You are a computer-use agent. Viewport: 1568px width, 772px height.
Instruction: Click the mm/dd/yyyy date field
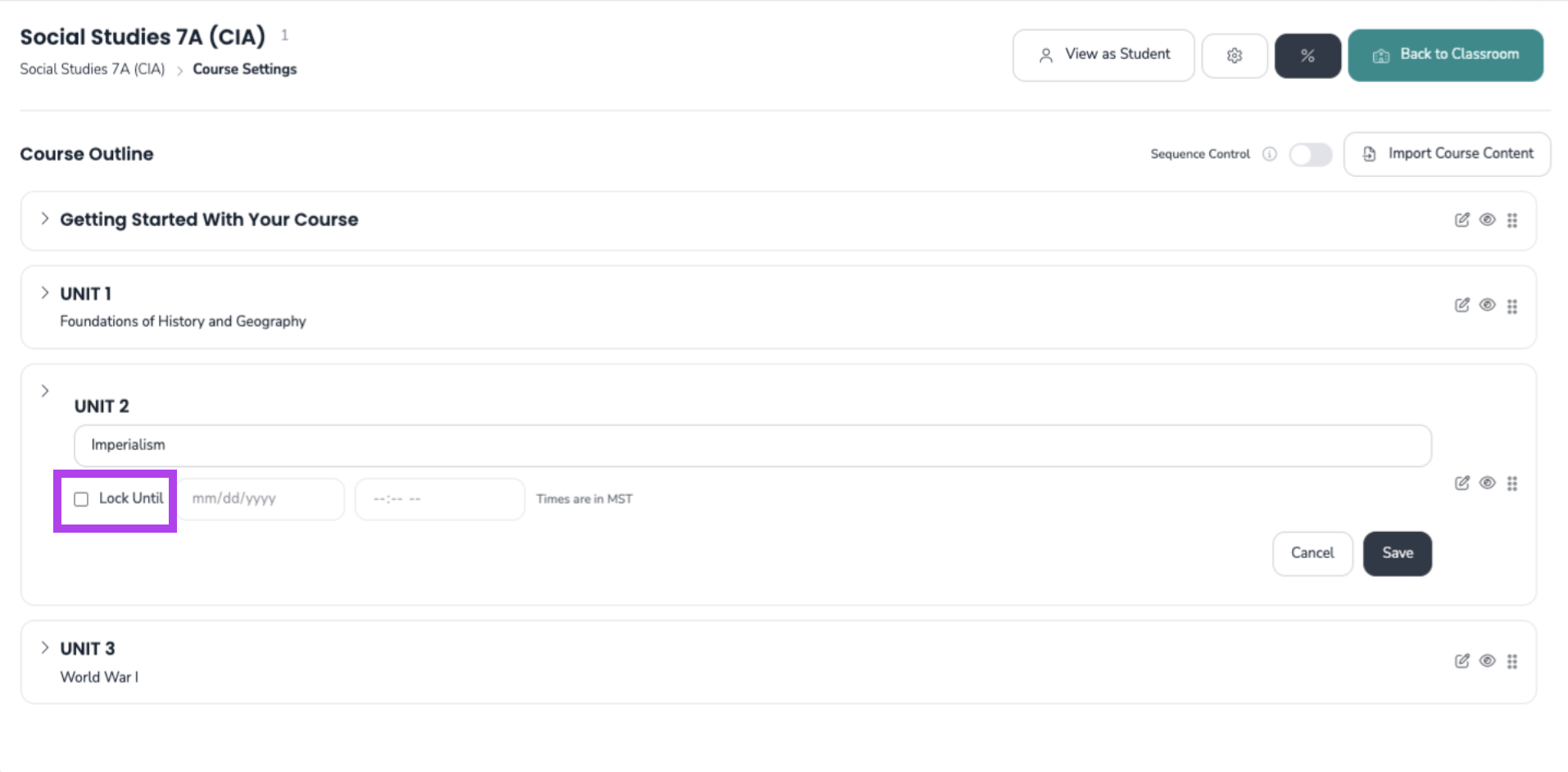pyautogui.click(x=261, y=498)
